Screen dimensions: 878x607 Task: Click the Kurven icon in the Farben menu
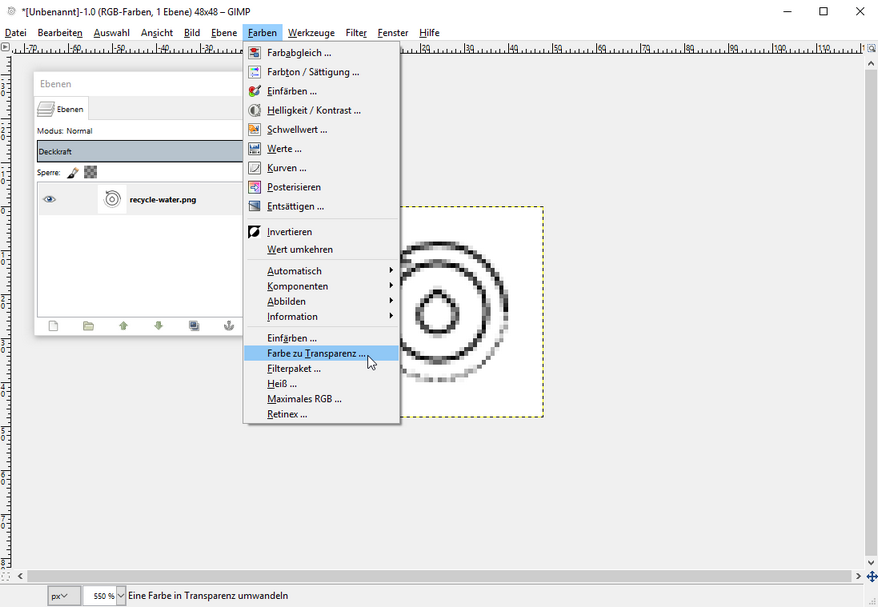click(254, 167)
